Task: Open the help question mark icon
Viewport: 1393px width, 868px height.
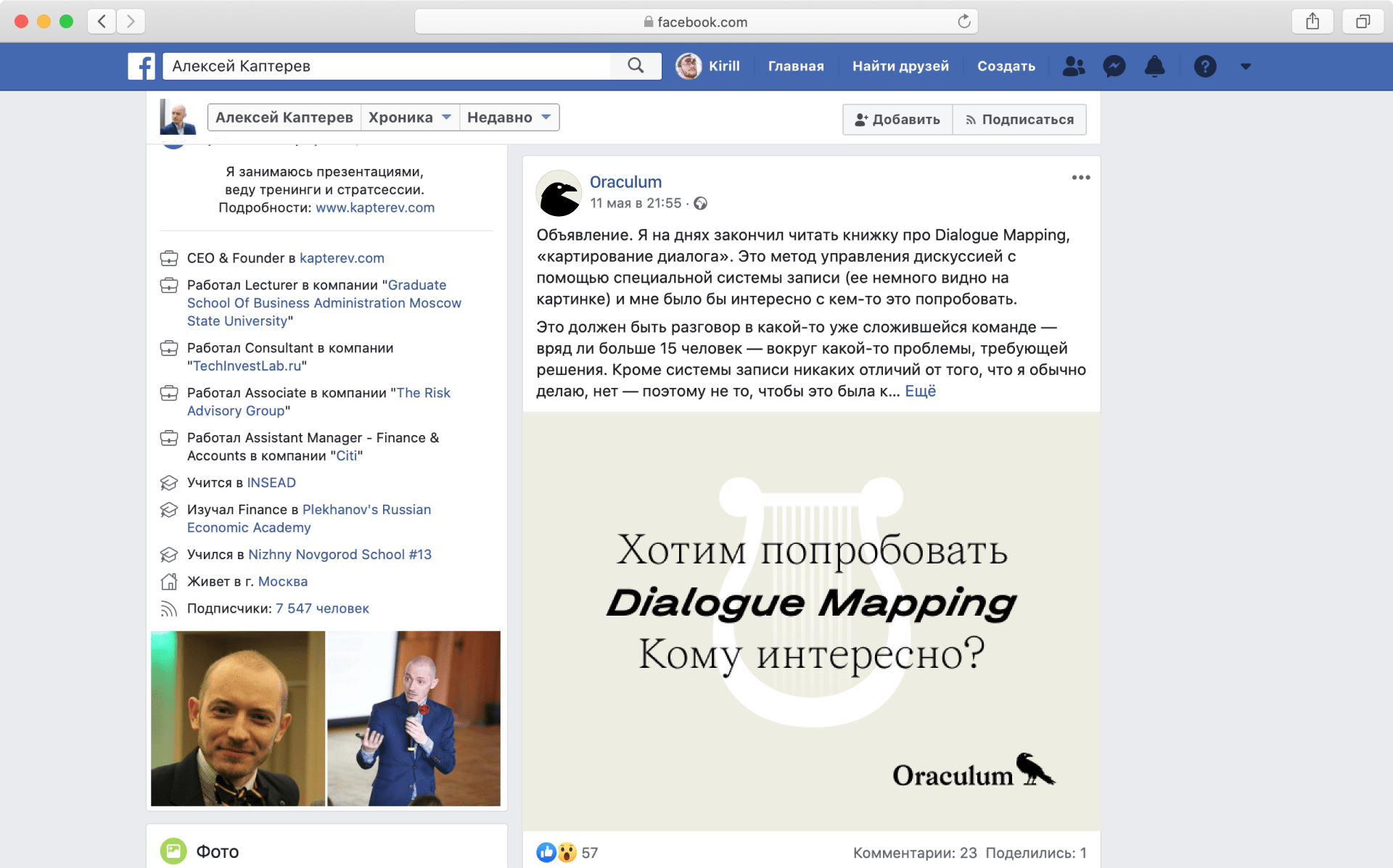Action: click(x=1205, y=66)
